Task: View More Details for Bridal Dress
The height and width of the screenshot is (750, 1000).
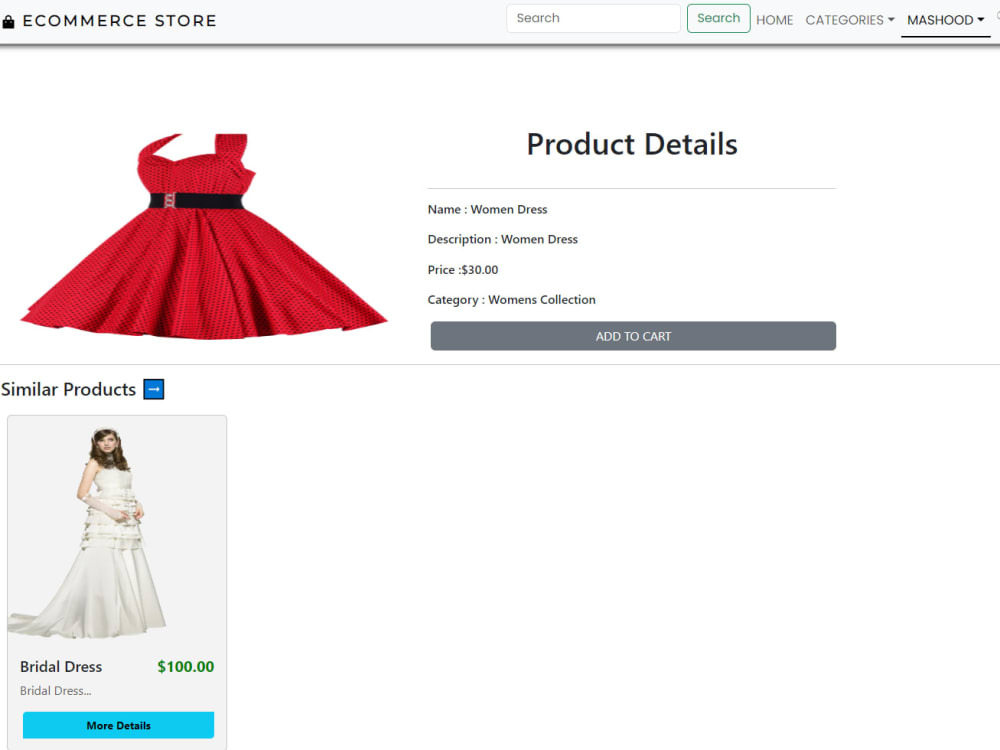Action: click(x=119, y=725)
